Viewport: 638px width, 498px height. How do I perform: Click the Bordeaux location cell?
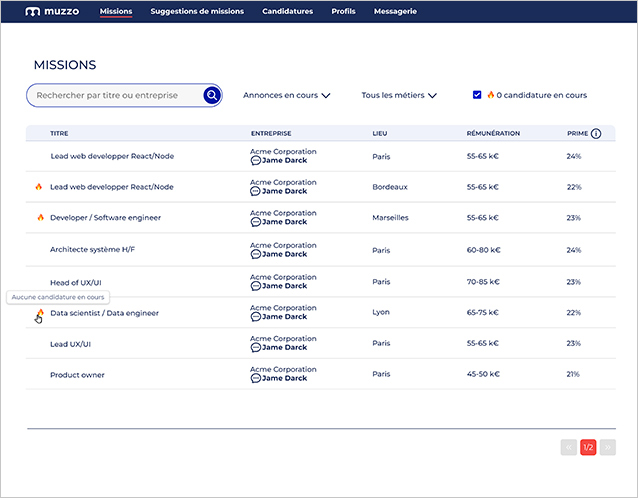click(390, 187)
